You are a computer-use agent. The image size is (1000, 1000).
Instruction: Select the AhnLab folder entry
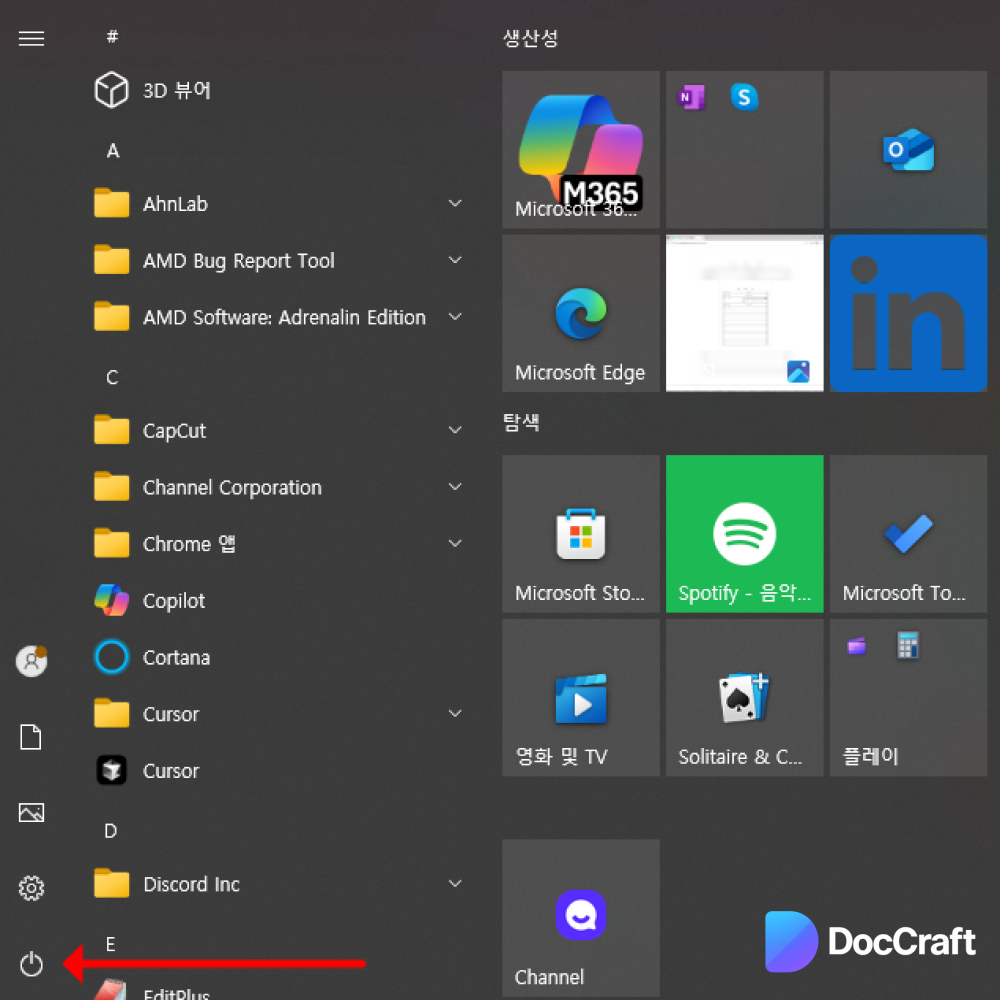[x=279, y=203]
